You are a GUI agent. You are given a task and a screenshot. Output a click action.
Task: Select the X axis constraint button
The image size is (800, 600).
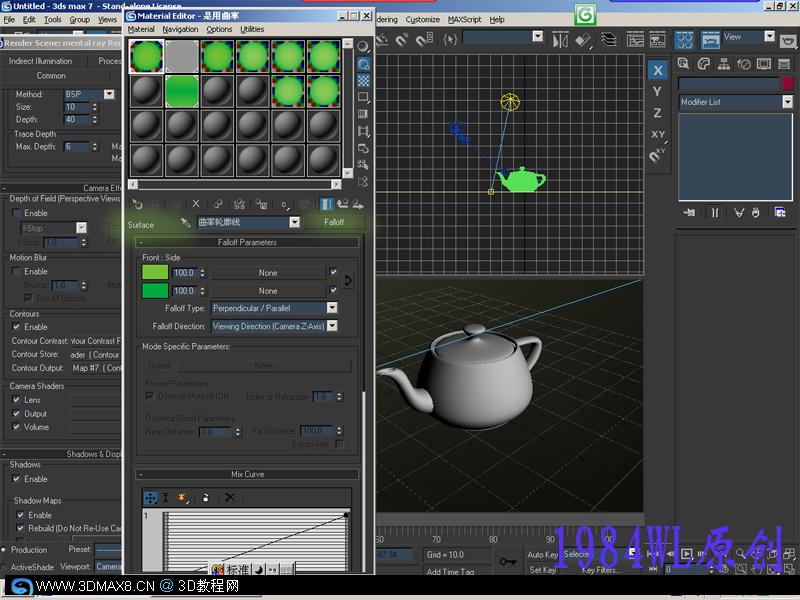657,70
